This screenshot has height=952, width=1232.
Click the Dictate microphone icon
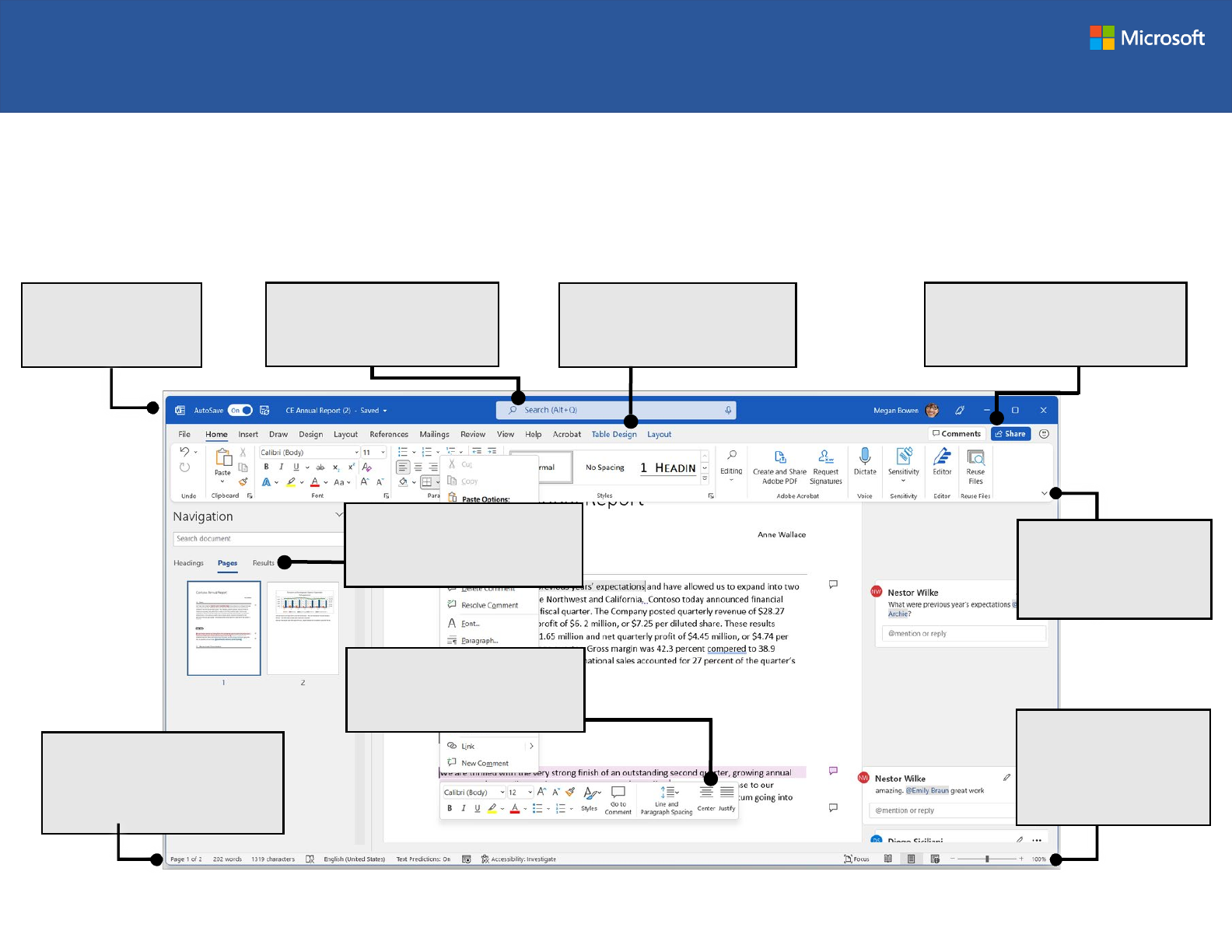865,457
